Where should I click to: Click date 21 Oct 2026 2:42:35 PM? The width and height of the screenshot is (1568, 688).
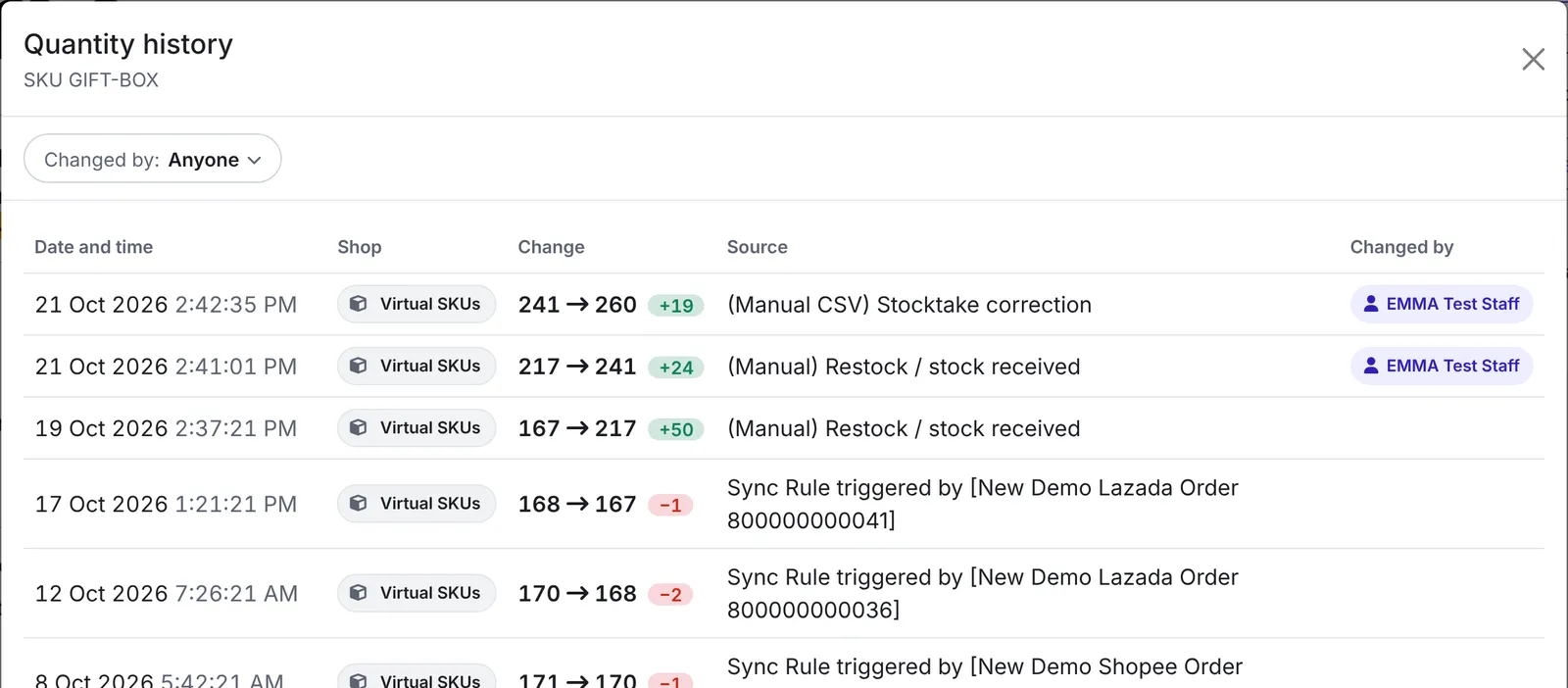coord(166,305)
